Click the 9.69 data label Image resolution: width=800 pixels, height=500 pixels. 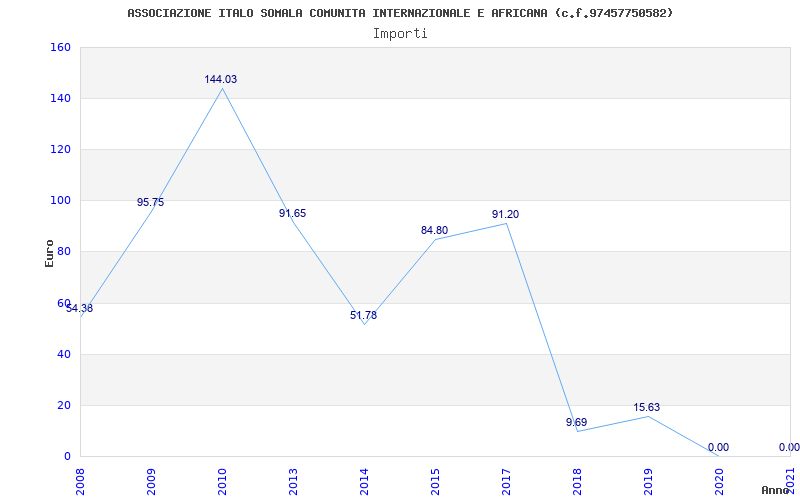[577, 422]
